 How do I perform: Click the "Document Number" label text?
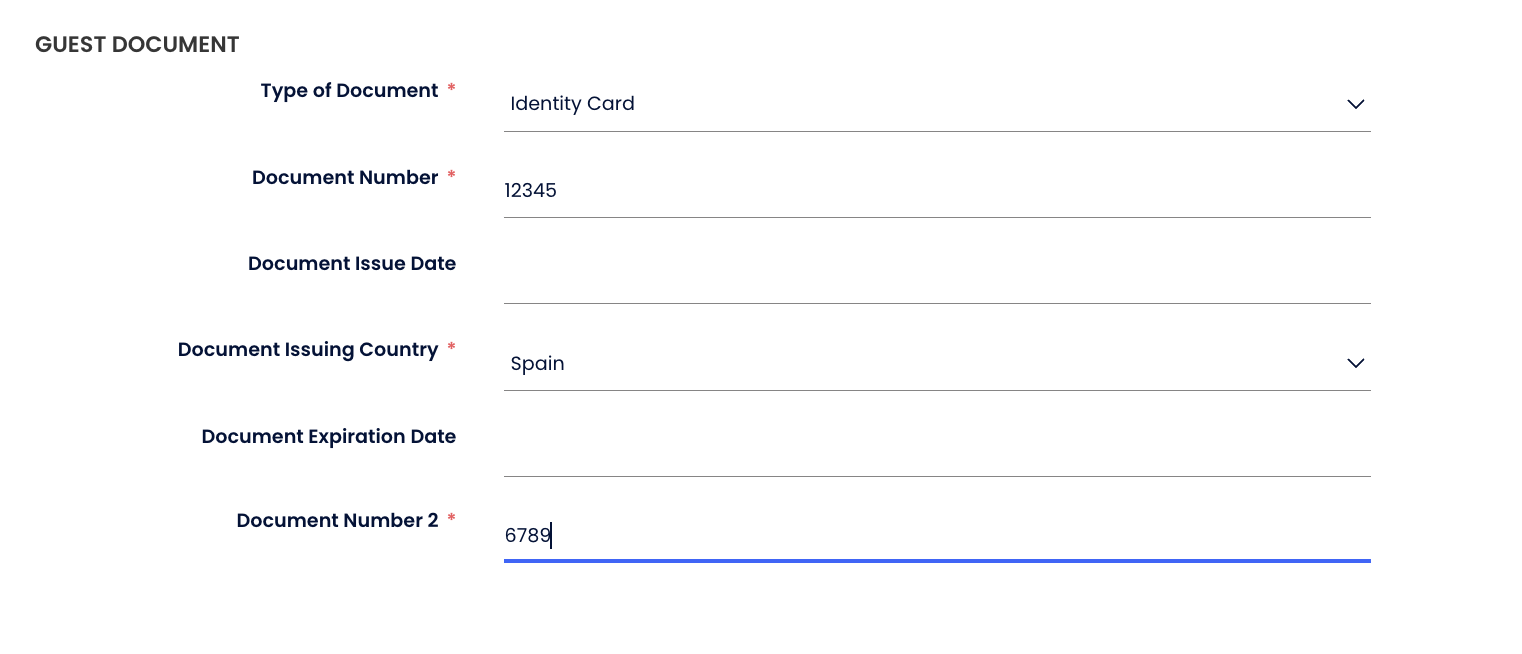click(345, 178)
